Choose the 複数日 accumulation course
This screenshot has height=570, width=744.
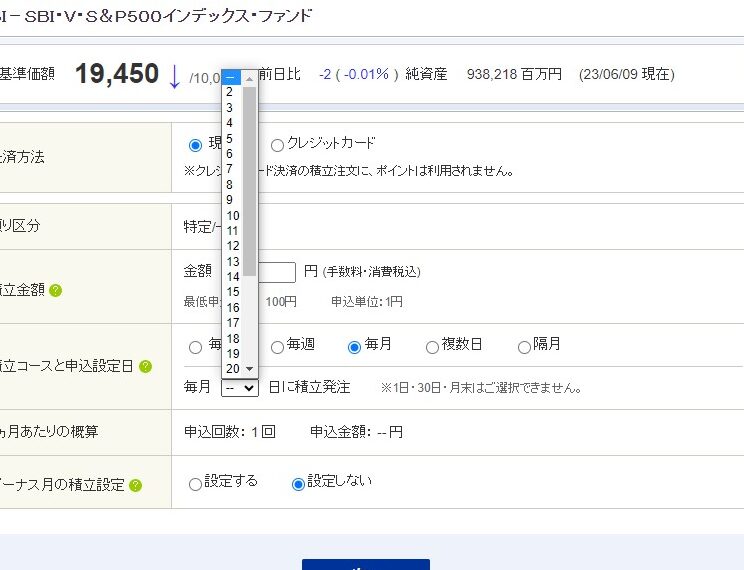(432, 347)
